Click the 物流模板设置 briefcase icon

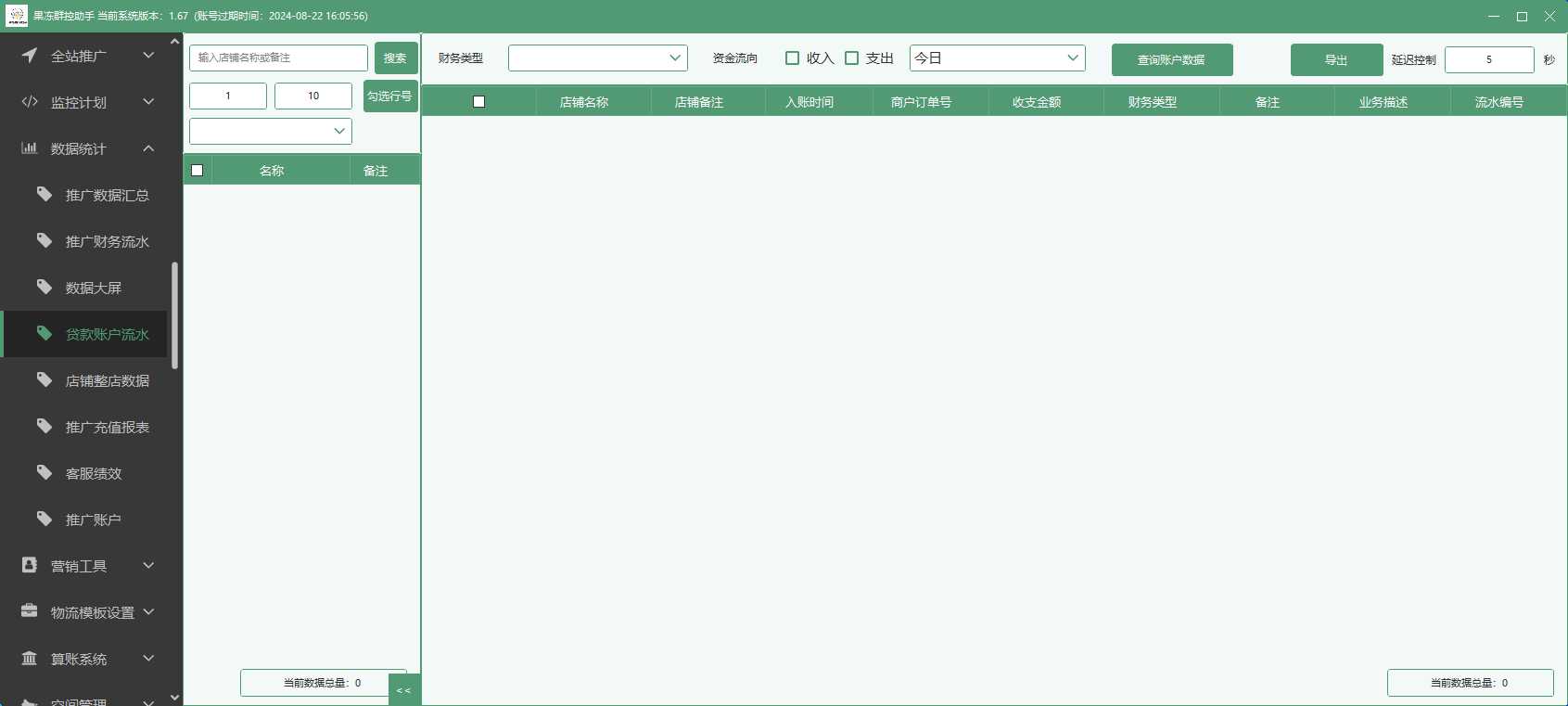(x=30, y=611)
